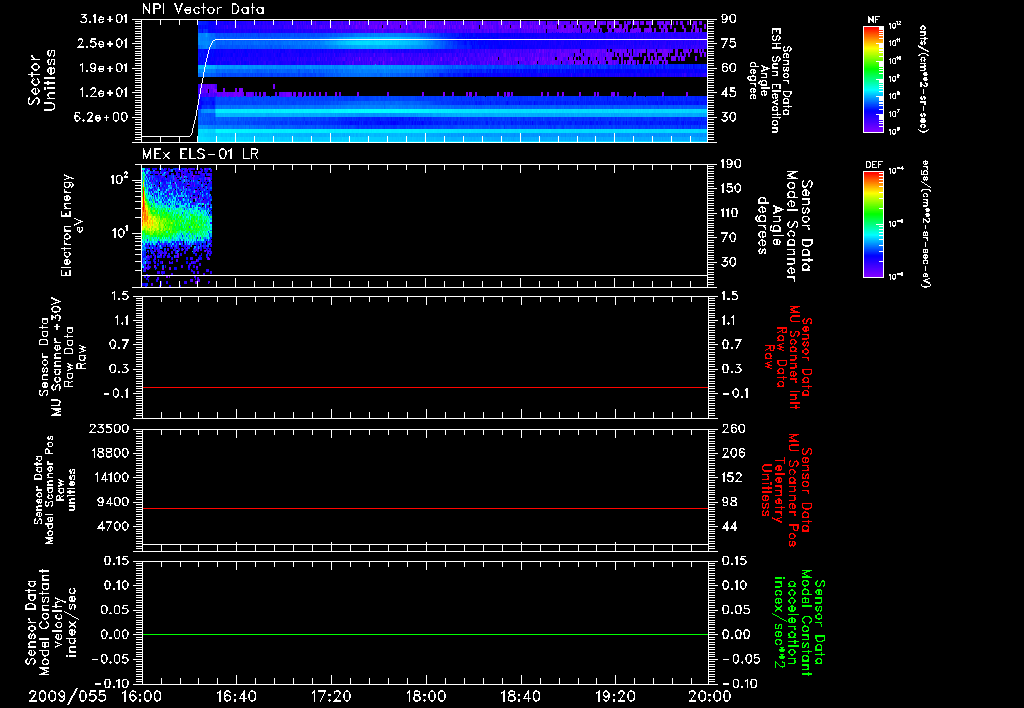Screen dimensions: 1024x708
Task: Click the ergs/(cm**2-sr-sec-eV) units label
Action: (925, 224)
